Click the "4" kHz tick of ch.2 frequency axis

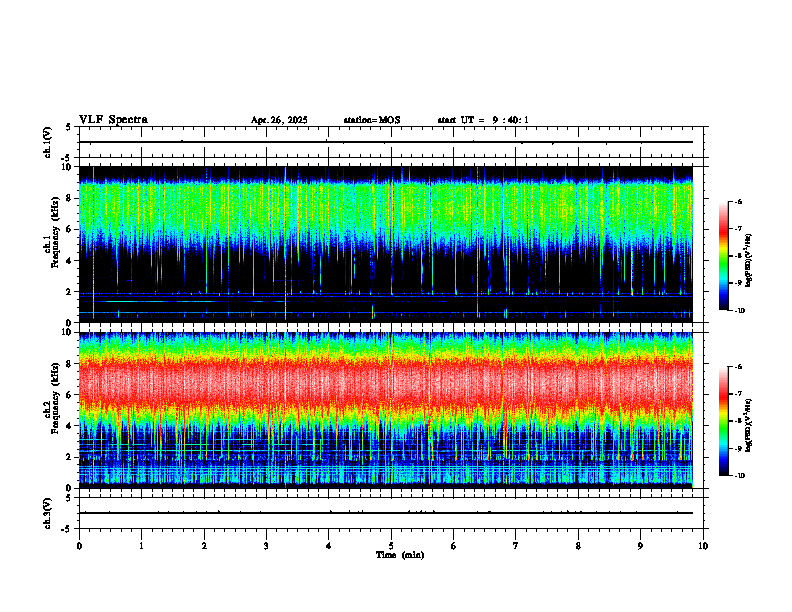point(69,426)
